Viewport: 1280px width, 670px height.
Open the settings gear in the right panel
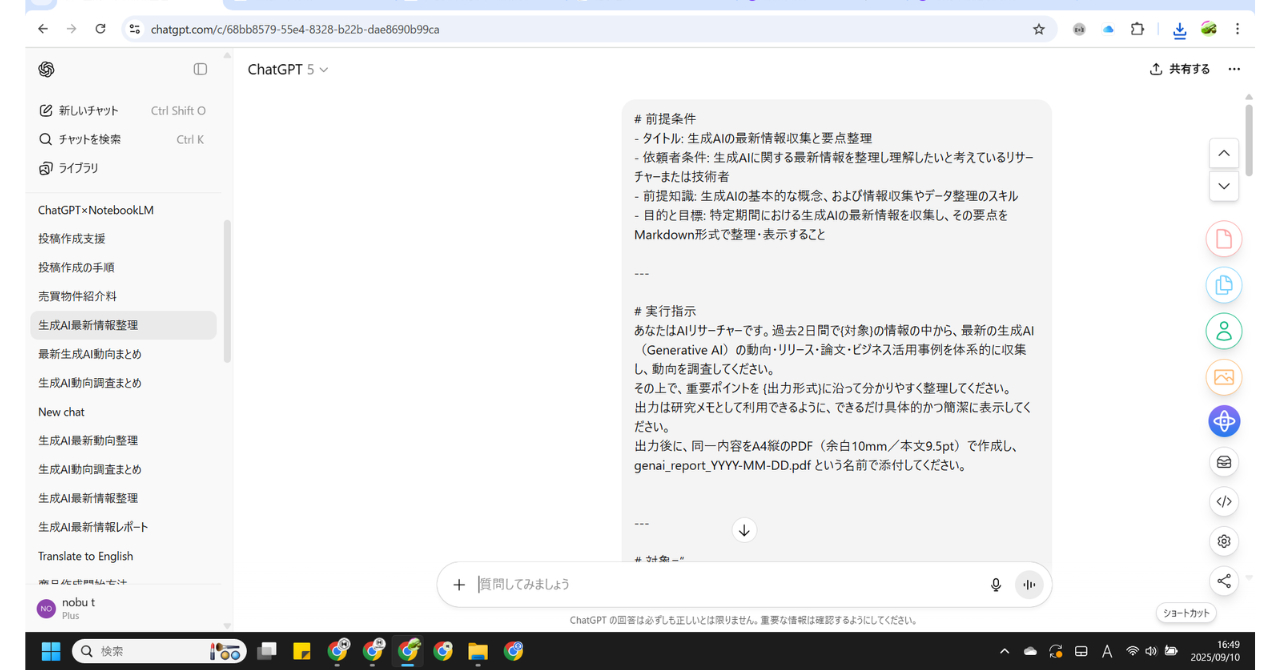point(1223,541)
